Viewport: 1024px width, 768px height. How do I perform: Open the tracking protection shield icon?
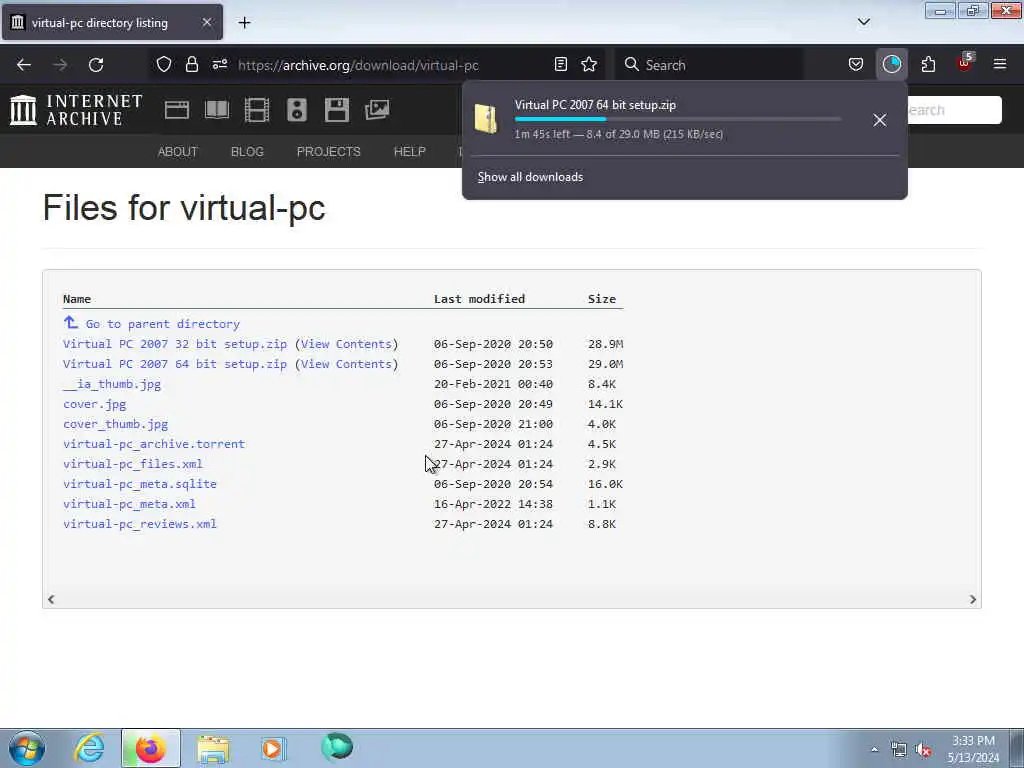coord(164,64)
